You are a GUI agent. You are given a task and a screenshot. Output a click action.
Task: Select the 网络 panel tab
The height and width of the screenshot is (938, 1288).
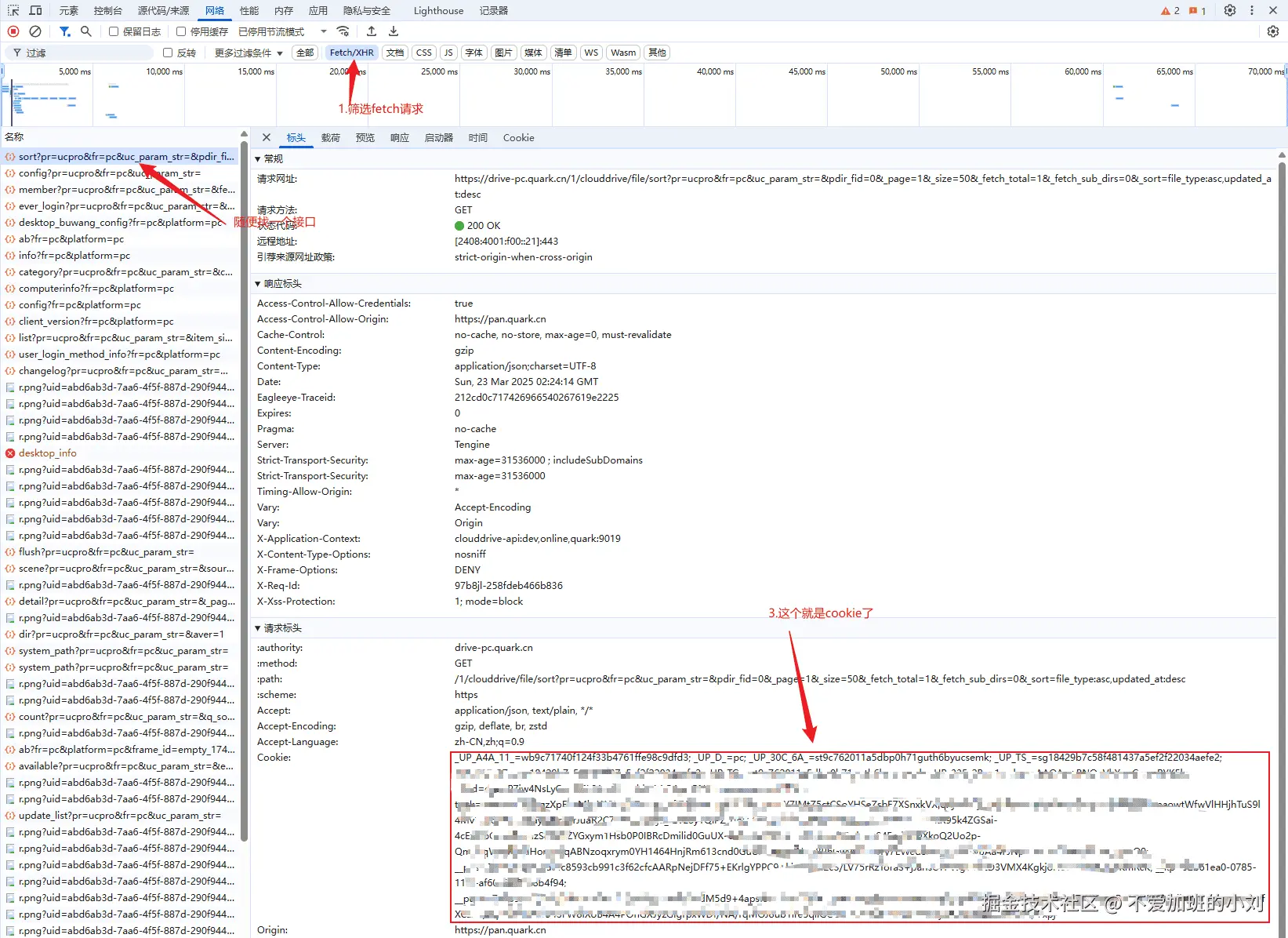pos(215,10)
